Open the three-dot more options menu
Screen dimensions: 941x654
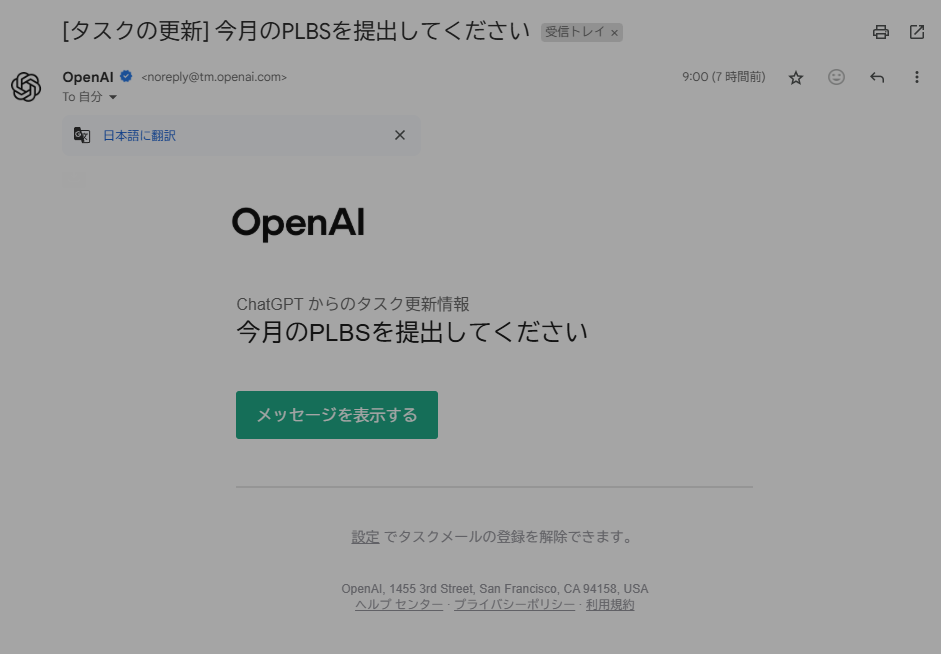(x=916, y=77)
